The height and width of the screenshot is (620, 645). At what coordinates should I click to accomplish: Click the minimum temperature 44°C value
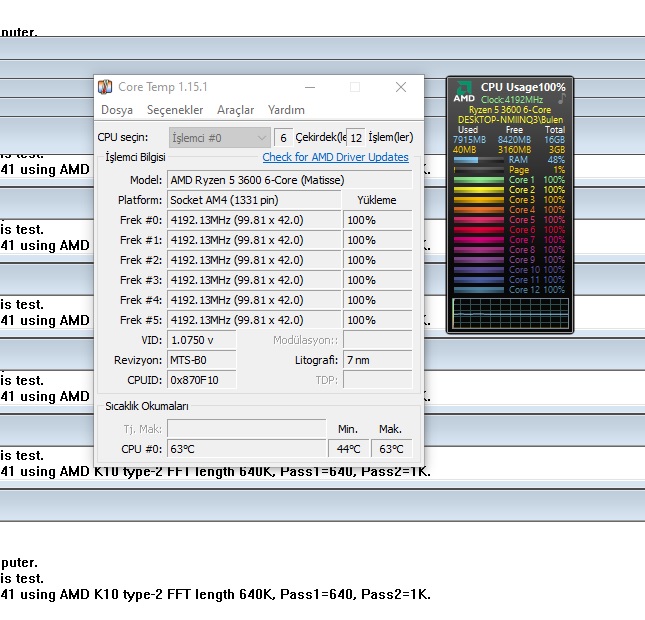tap(348, 449)
